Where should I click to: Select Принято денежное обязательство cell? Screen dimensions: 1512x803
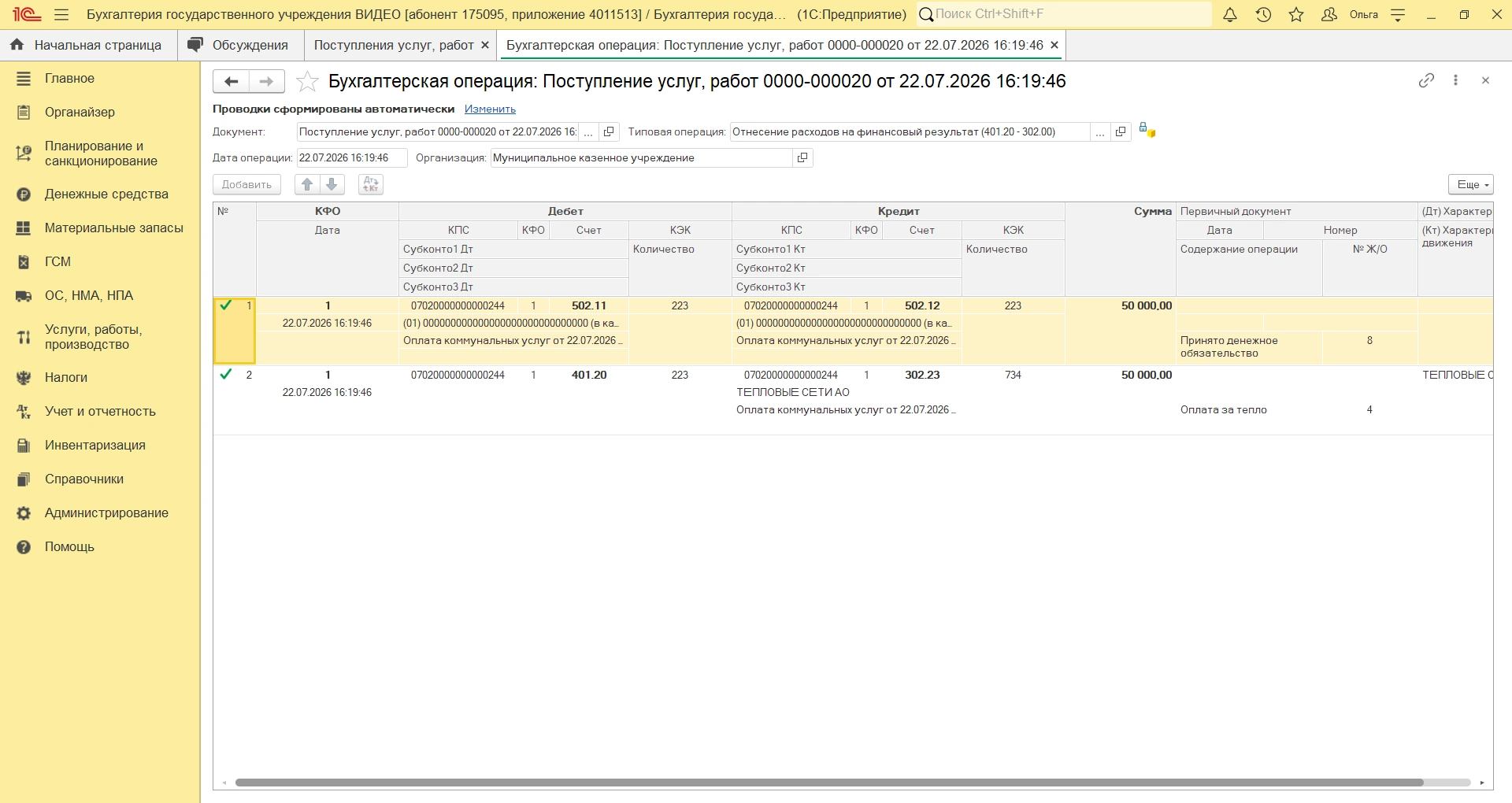(1249, 347)
